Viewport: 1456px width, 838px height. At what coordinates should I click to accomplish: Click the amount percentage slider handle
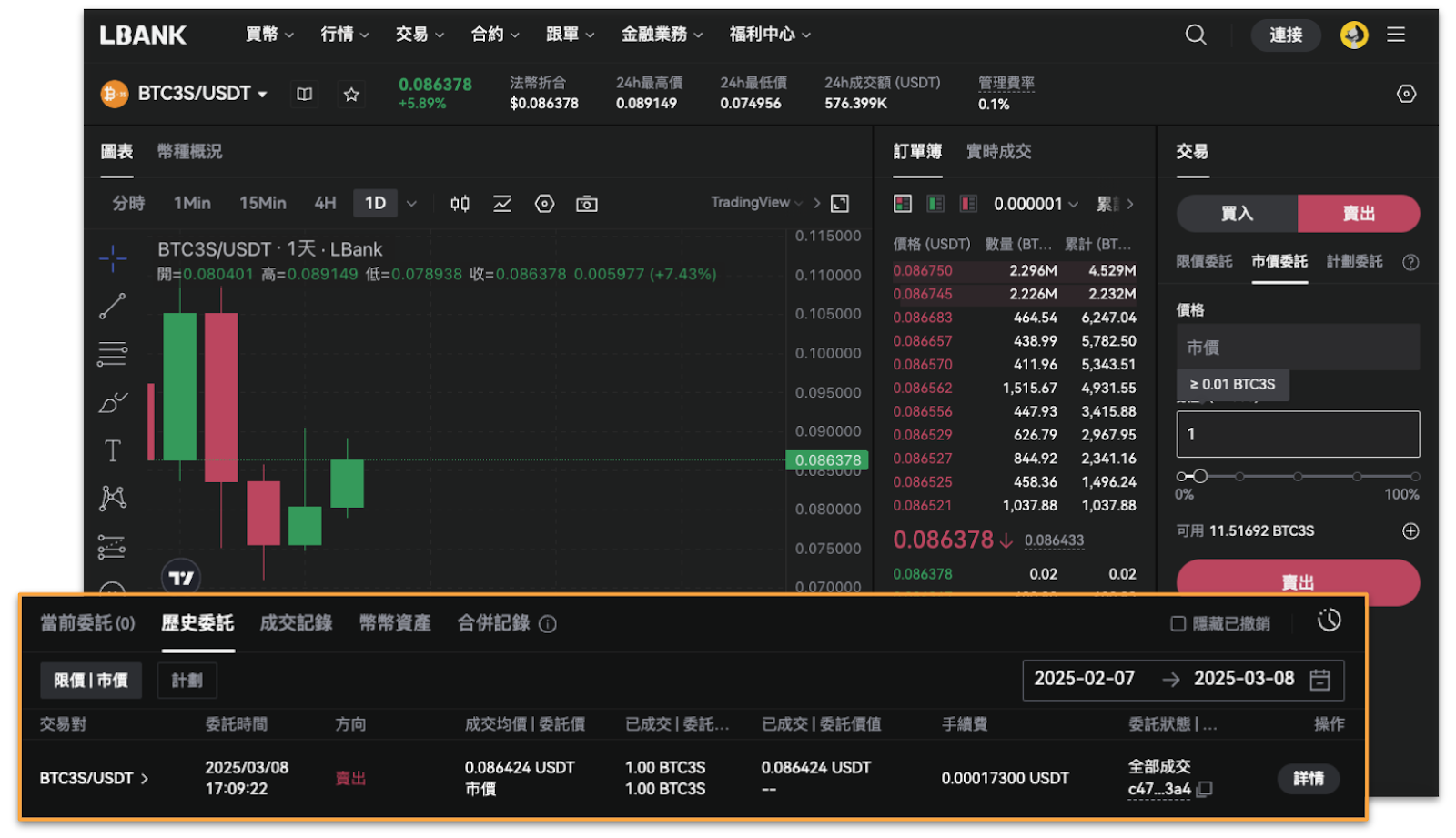click(x=1199, y=476)
